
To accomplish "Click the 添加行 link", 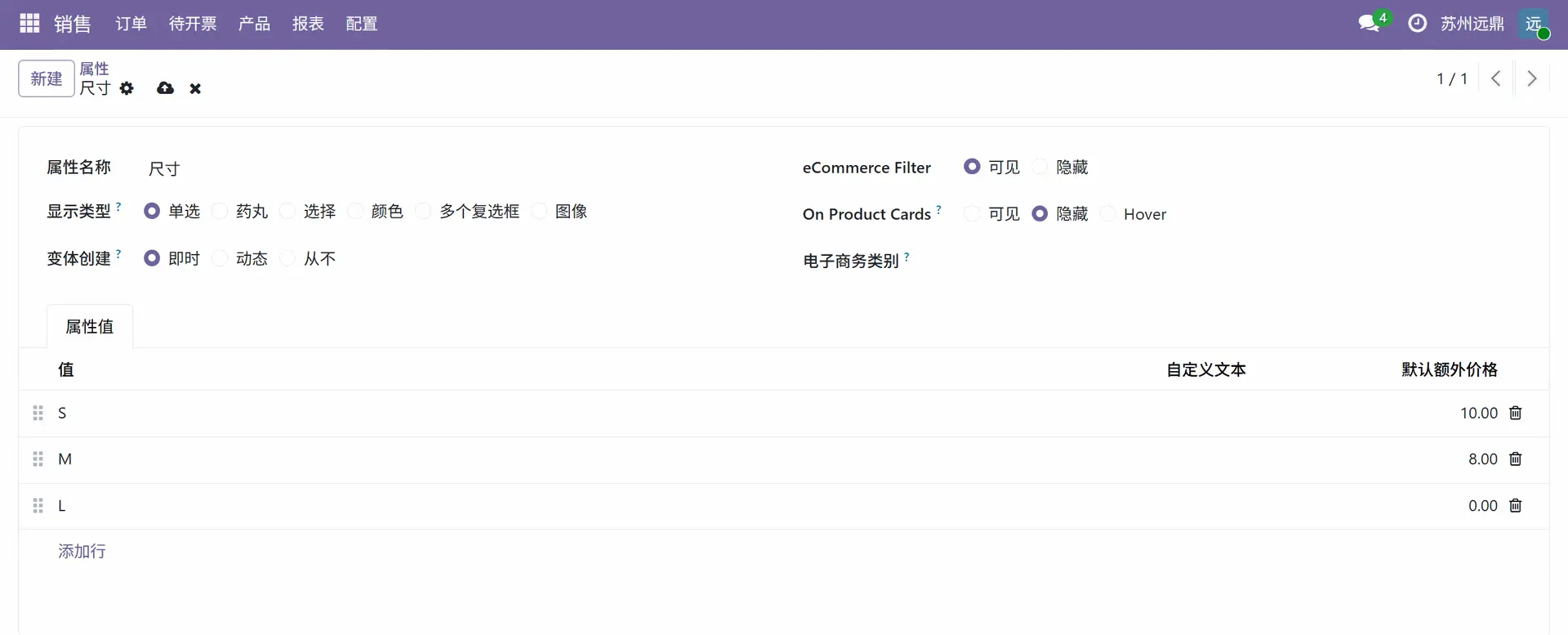I will [82, 552].
